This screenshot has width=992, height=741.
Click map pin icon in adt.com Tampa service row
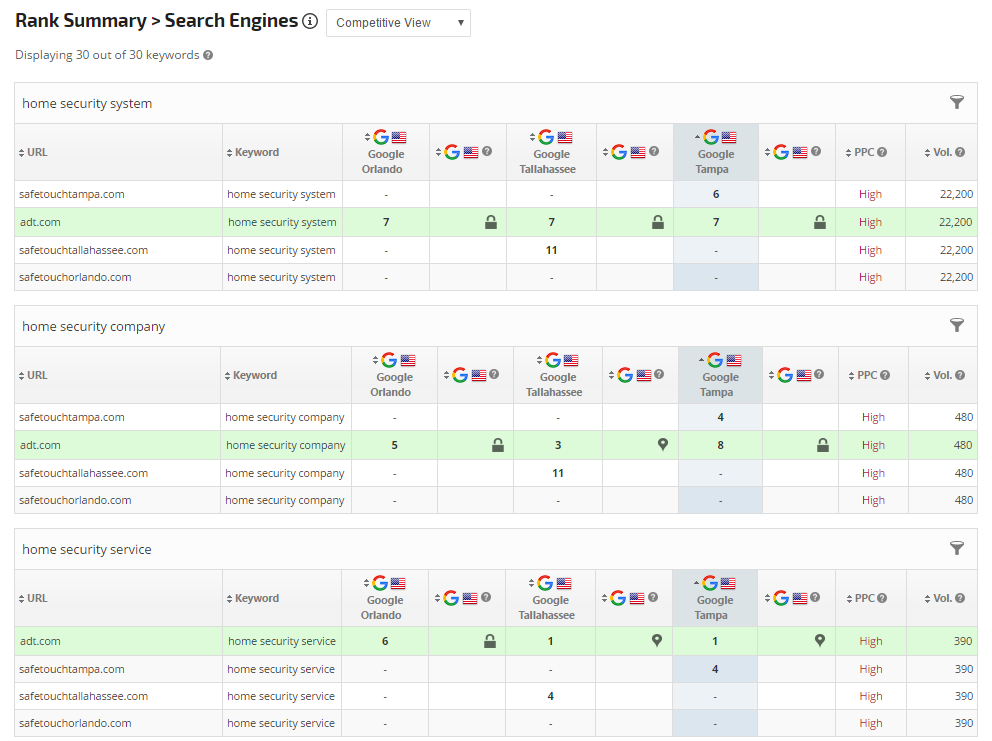coord(820,641)
